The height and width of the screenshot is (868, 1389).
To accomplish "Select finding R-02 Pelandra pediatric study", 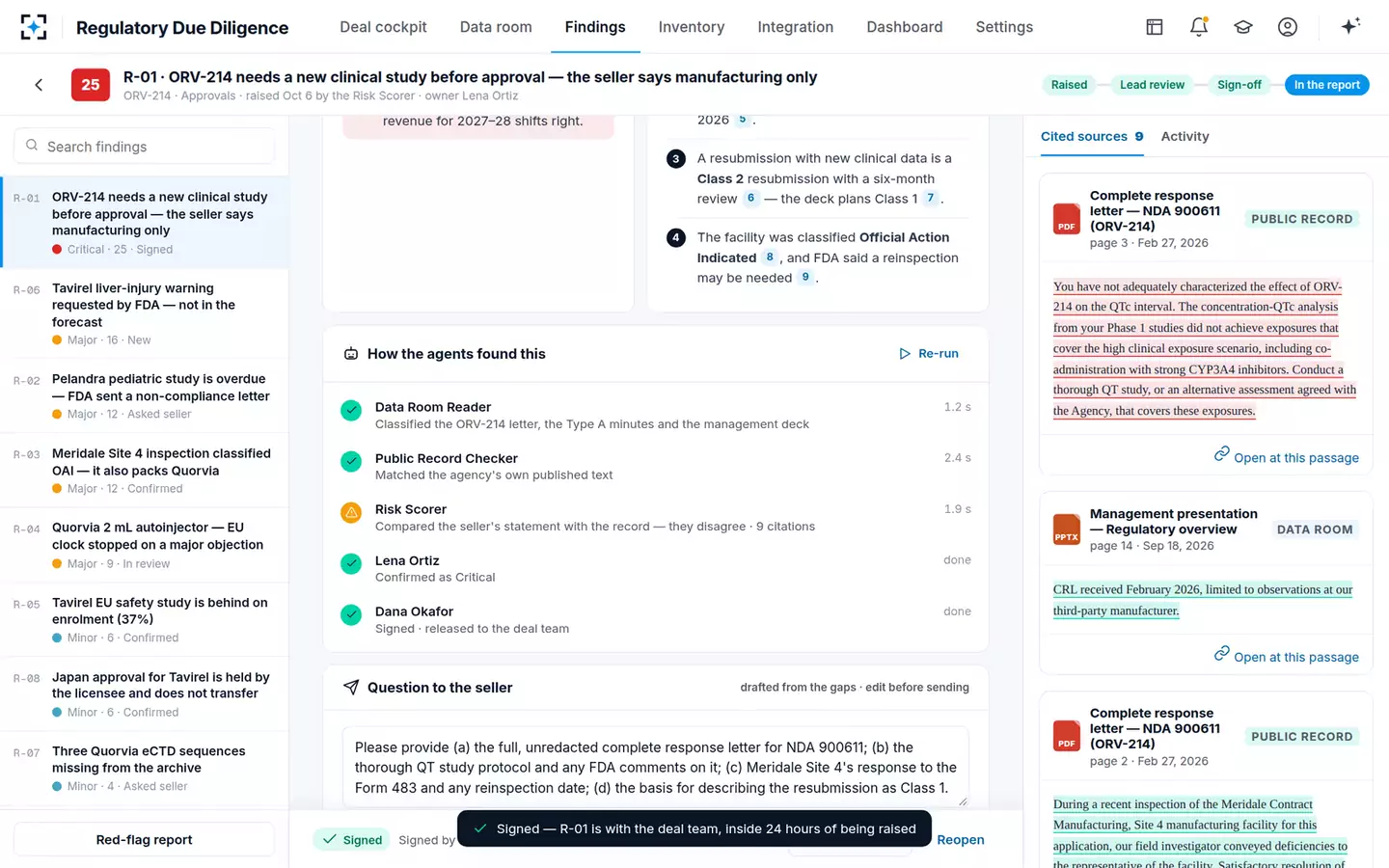I will (x=145, y=395).
